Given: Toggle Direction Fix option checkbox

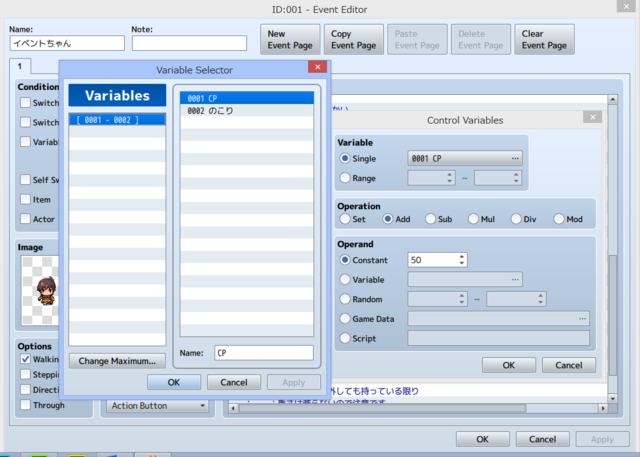Looking at the screenshot, I should point(25,390).
